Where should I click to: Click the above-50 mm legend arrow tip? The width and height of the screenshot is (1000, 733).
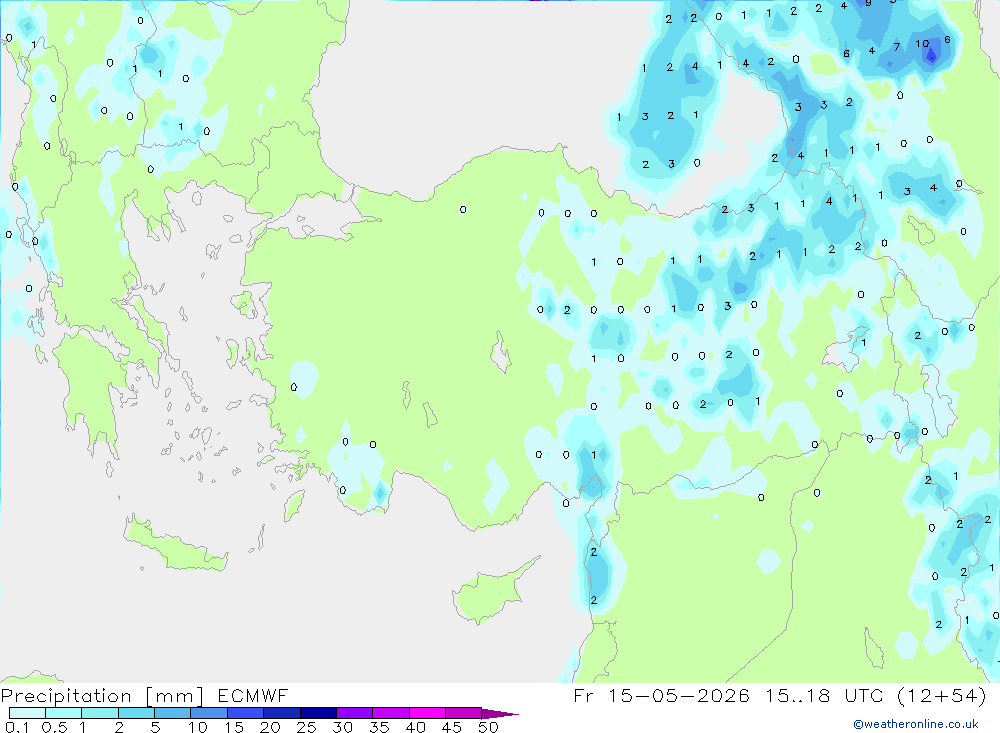500,714
